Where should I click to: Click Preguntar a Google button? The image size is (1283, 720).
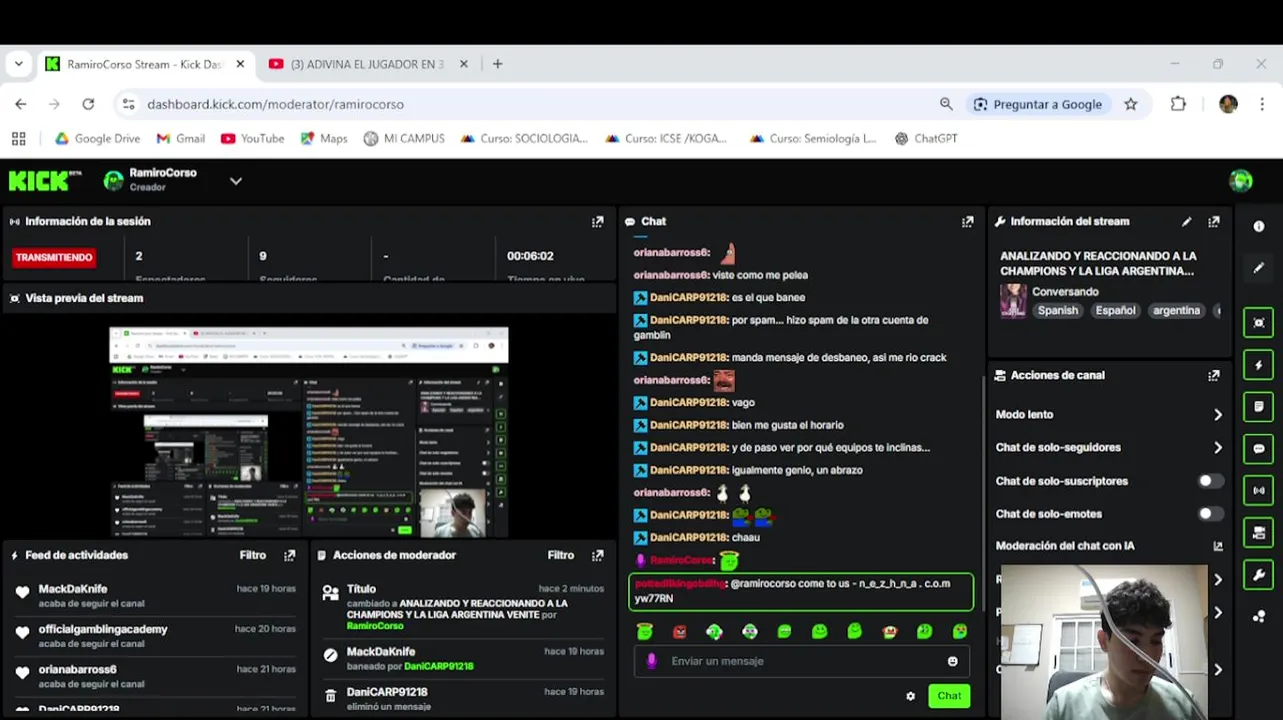click(x=1037, y=104)
